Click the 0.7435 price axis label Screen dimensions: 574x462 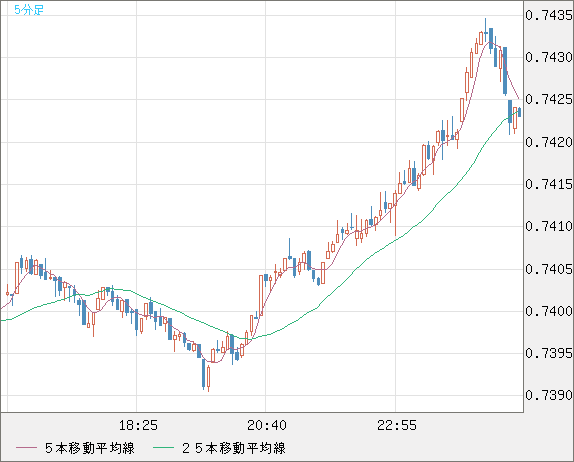point(549,15)
